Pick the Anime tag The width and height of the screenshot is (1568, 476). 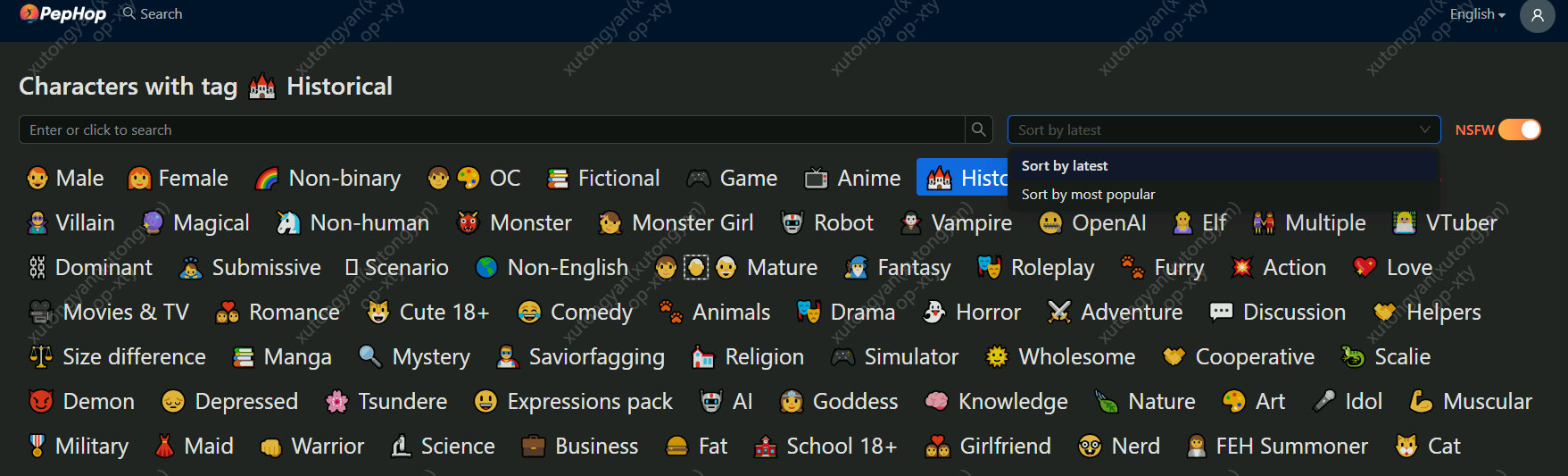point(853,178)
